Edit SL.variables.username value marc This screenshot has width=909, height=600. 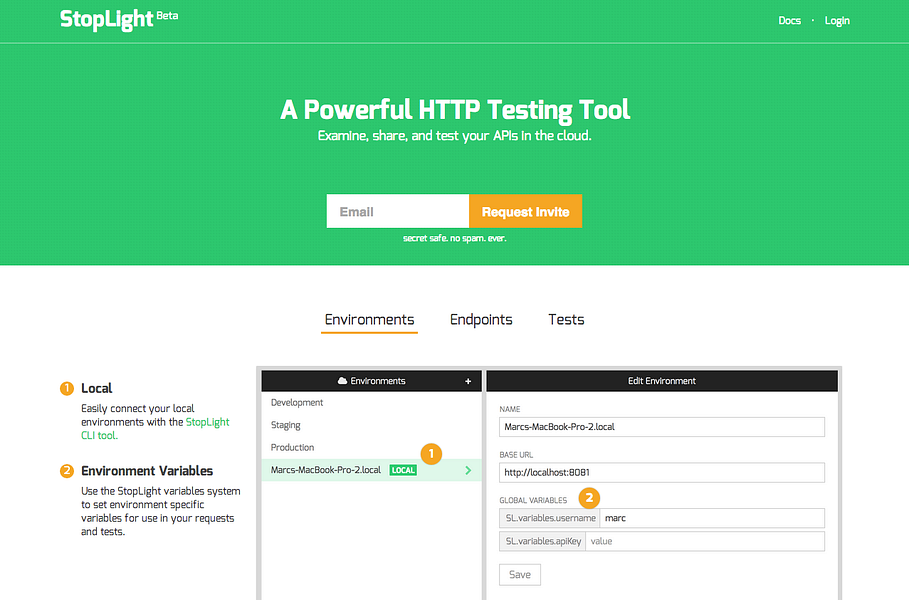[x=712, y=518]
